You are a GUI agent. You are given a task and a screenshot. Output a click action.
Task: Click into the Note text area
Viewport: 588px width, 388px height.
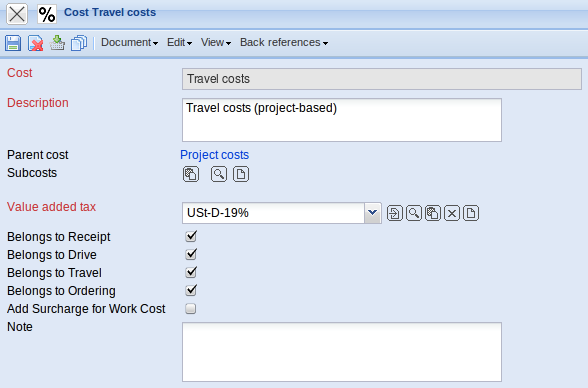pos(342,352)
